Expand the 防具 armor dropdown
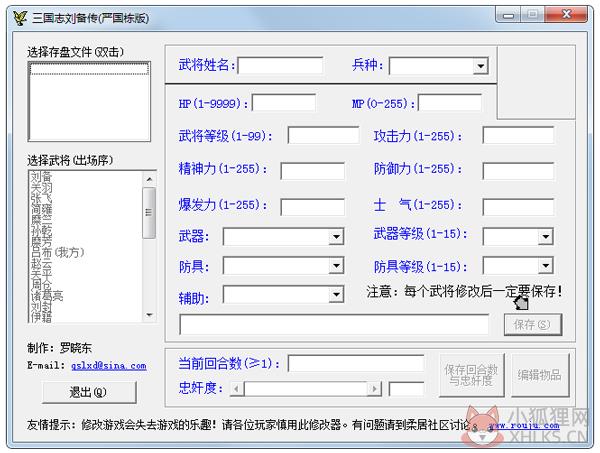The width and height of the screenshot is (600, 453). 336,266
